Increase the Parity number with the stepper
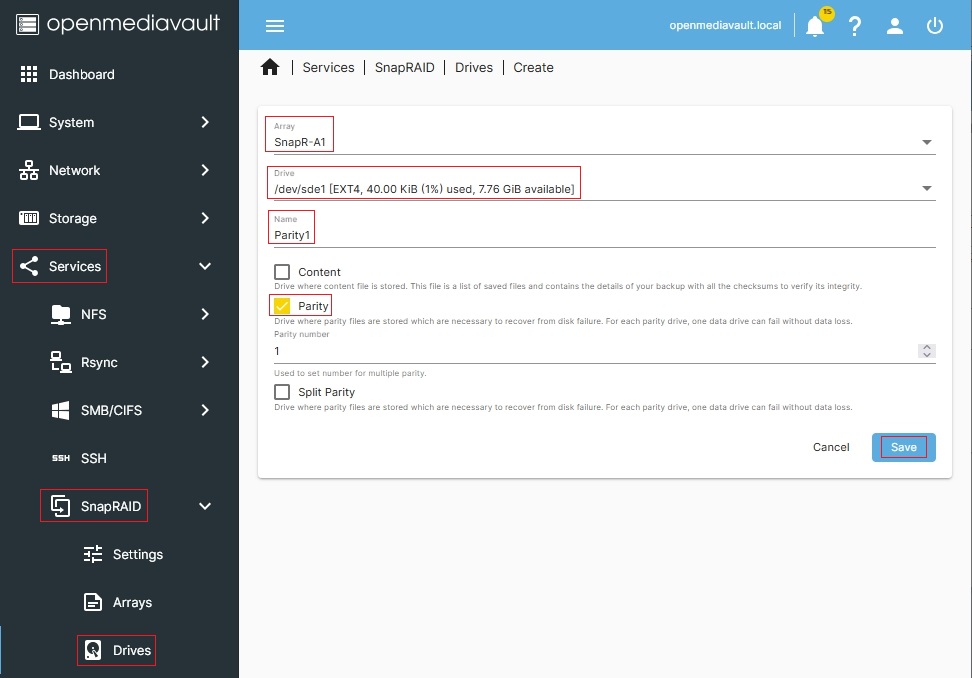972x678 pixels. click(927, 347)
